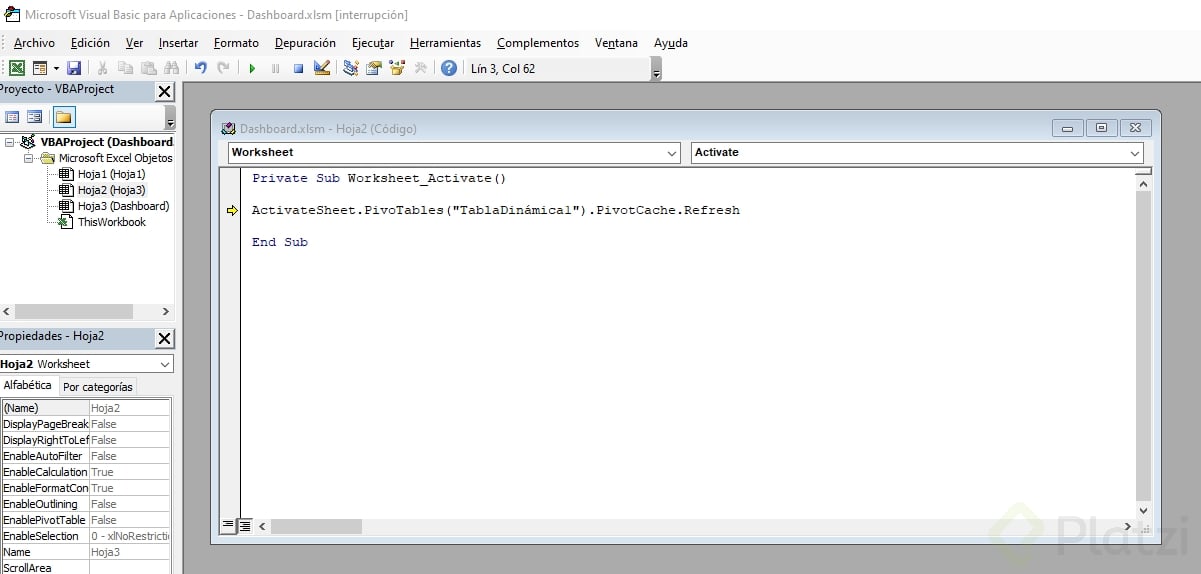Click Name property value Hoja3
Viewport: 1201px width, 574px height.
[130, 552]
